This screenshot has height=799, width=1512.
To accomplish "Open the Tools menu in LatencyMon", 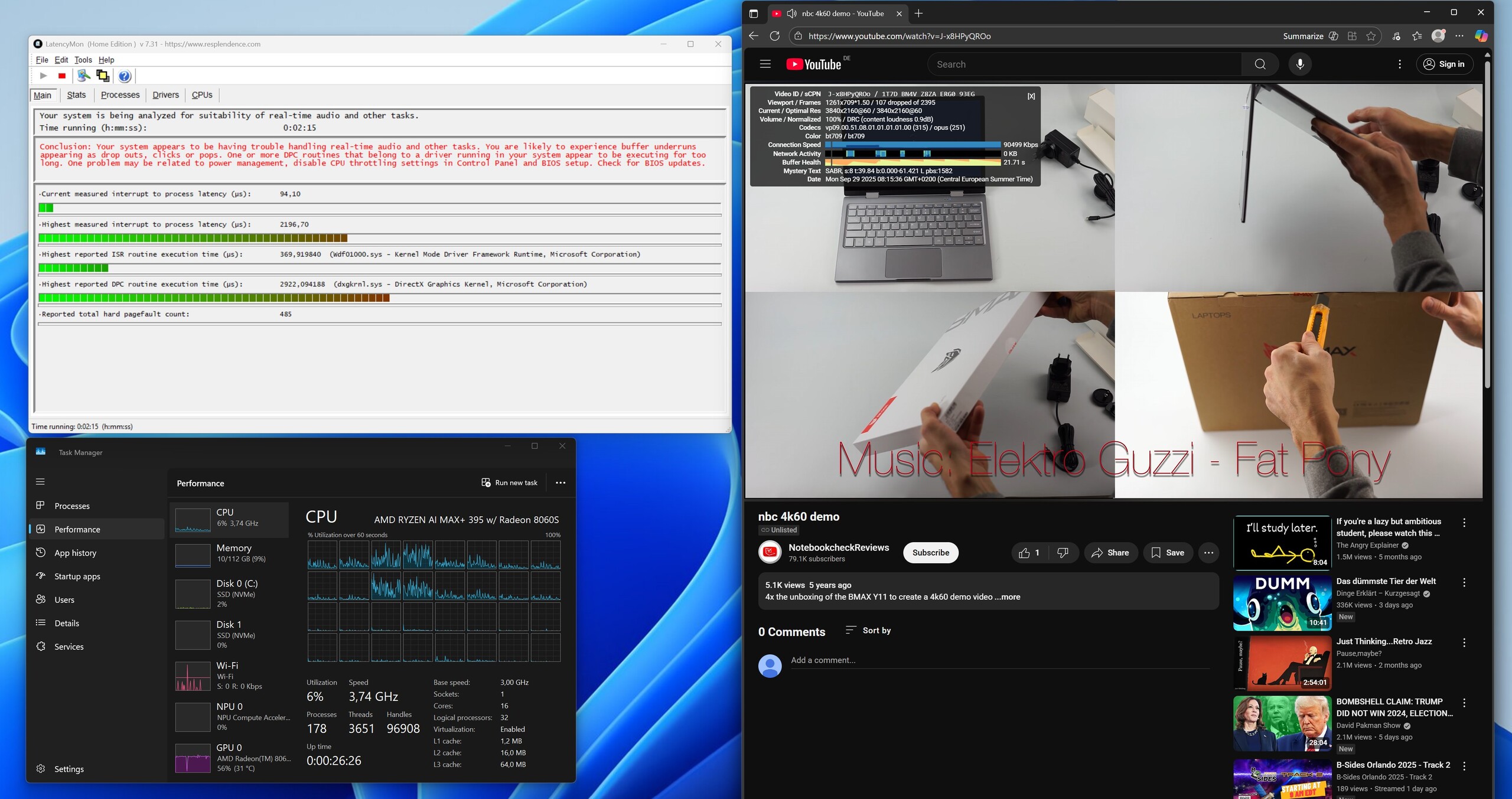I will [83, 60].
